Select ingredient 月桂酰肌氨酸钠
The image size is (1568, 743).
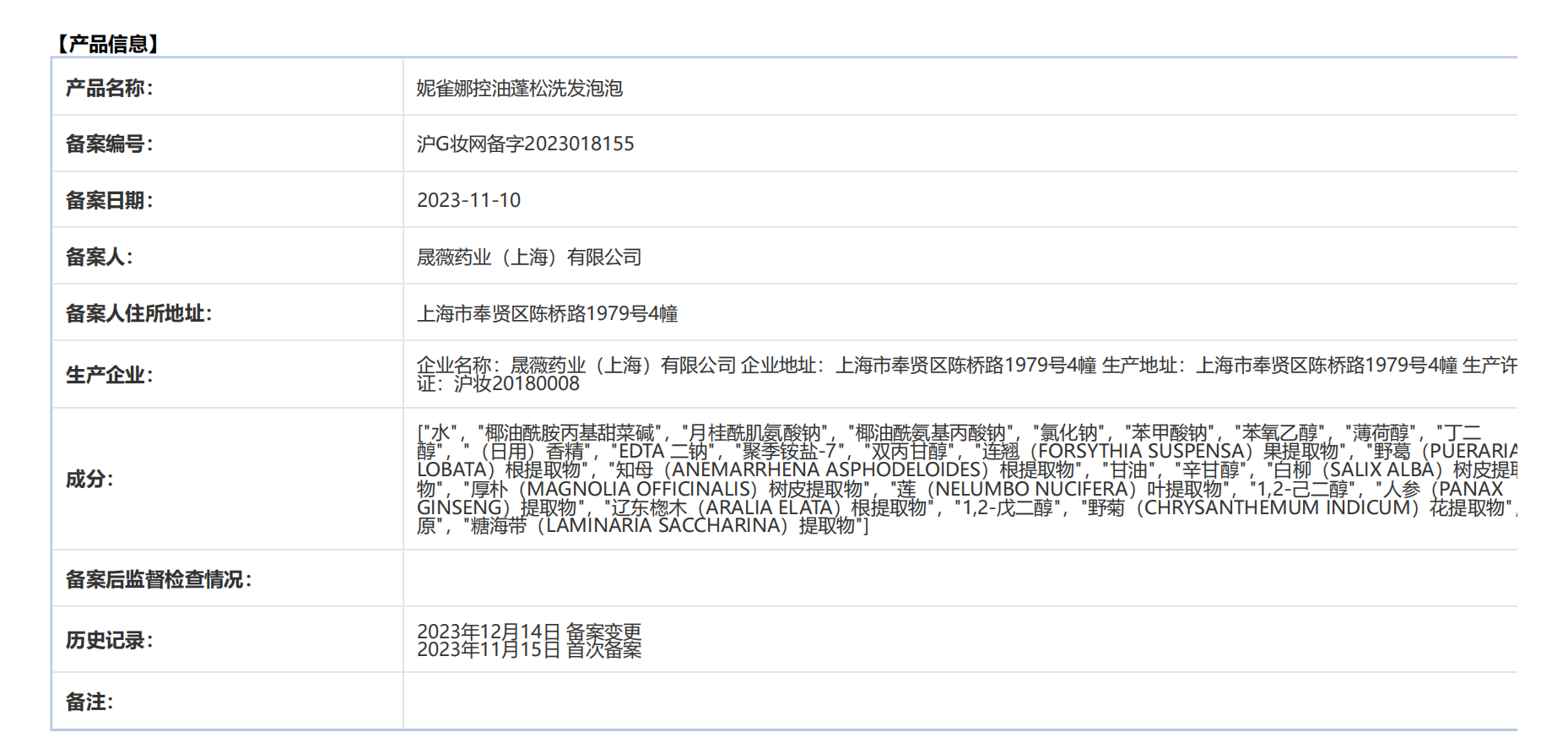click(x=755, y=433)
